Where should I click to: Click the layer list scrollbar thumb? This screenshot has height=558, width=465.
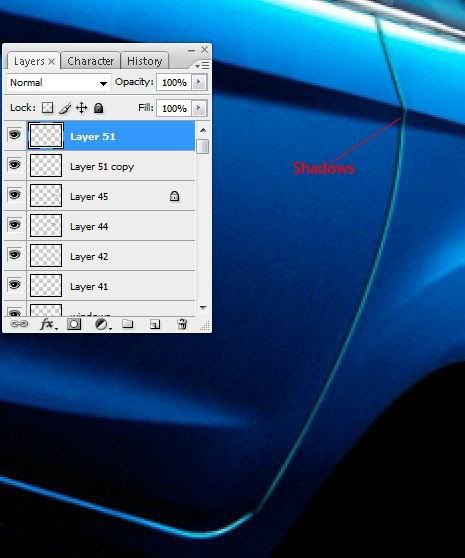pyautogui.click(x=203, y=146)
